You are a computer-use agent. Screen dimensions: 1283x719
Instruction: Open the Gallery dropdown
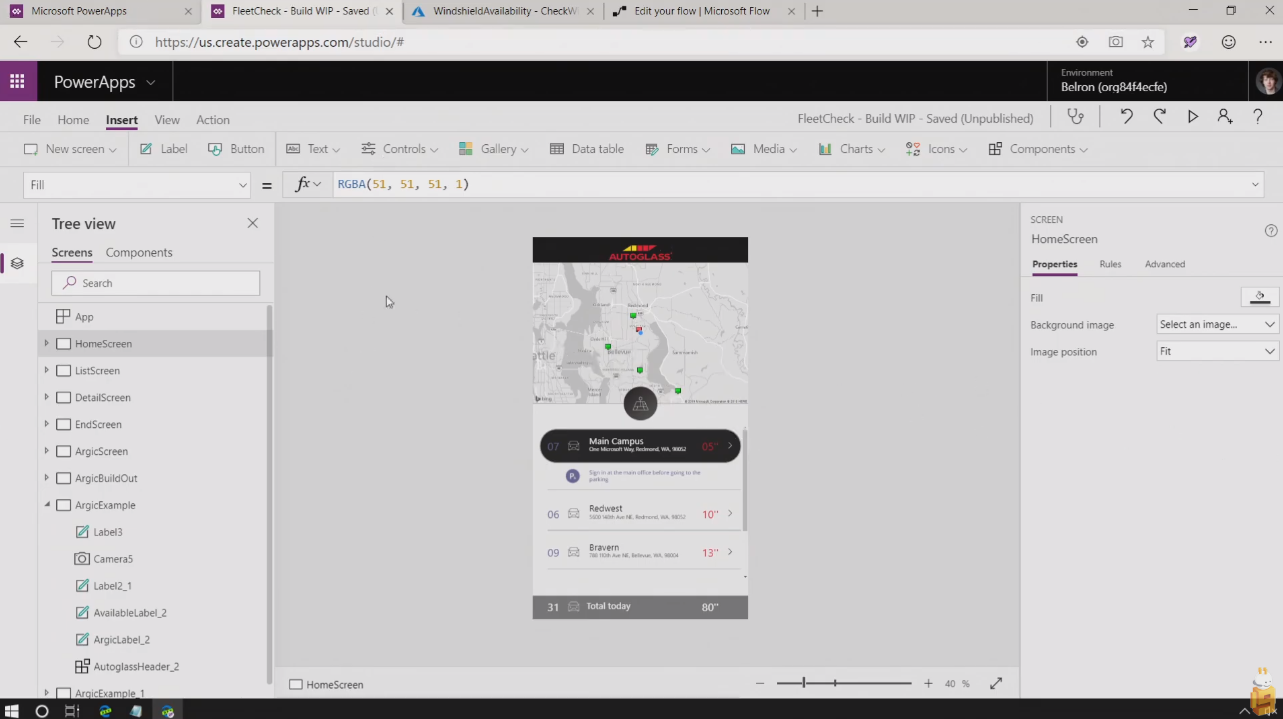[x=493, y=149]
